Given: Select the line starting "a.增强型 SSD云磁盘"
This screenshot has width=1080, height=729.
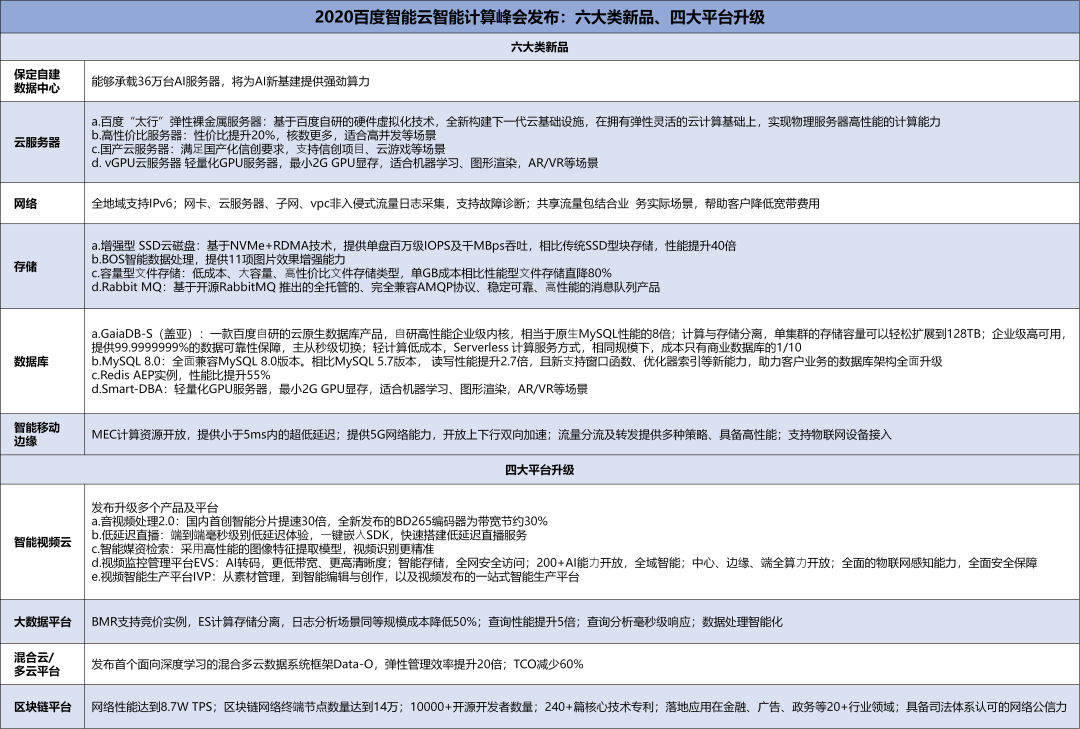Looking at the screenshot, I should tap(414, 245).
